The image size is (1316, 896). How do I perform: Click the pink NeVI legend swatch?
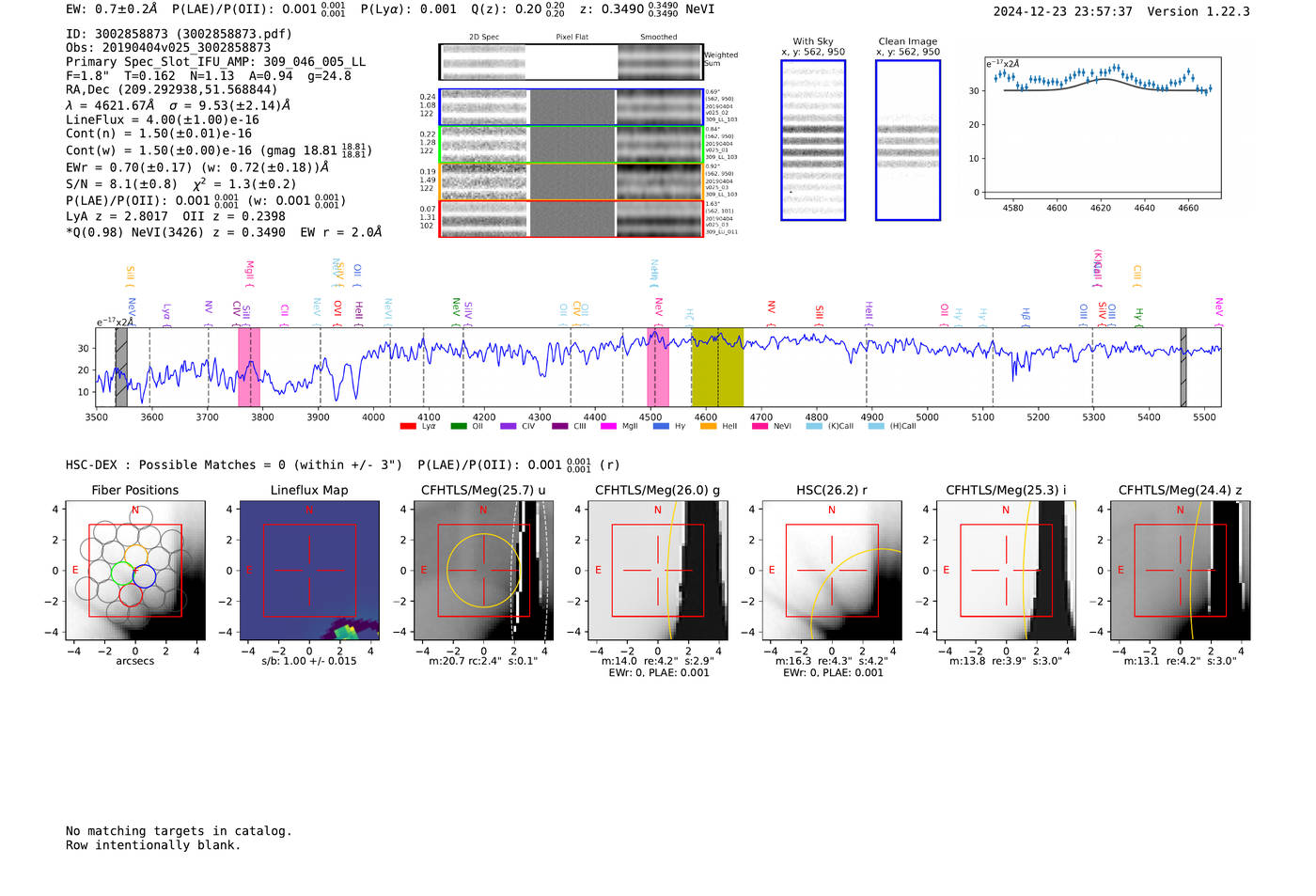point(760,426)
